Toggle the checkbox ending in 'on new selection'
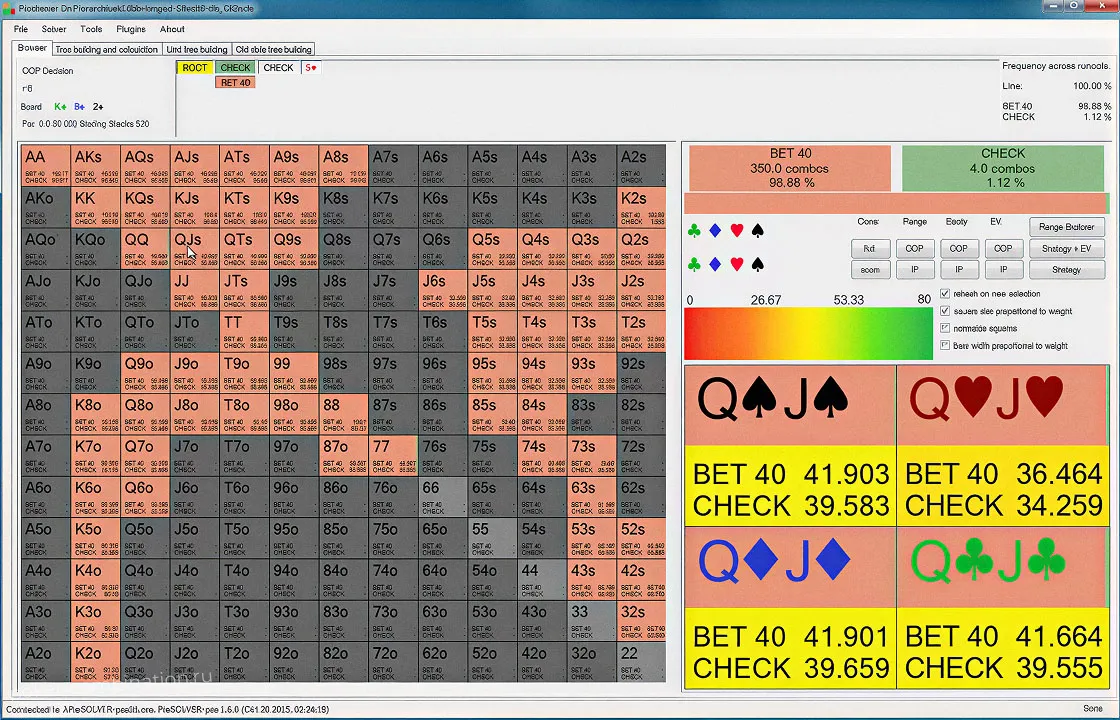 coord(946,294)
